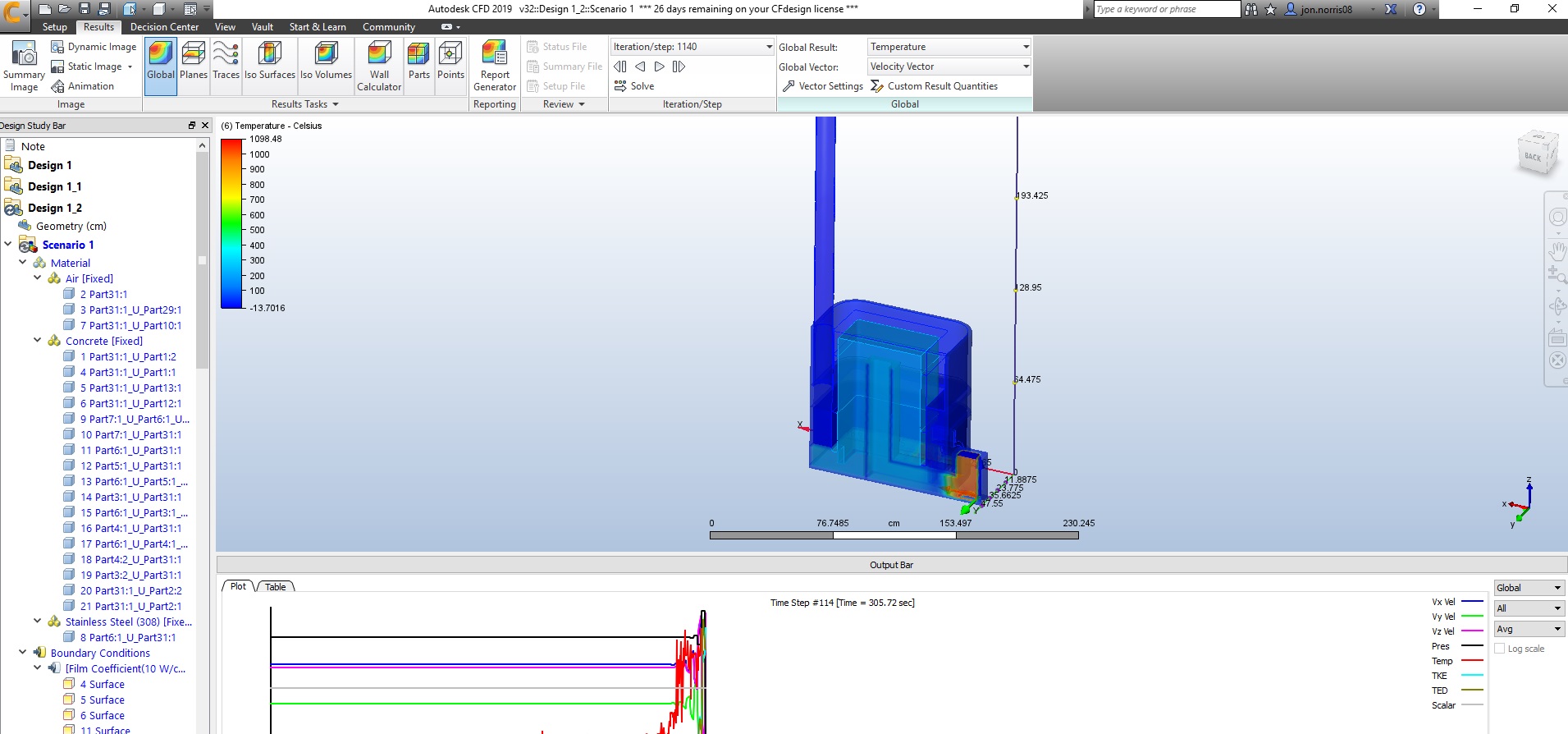Screen dimensions: 1568x734
Task: Open the Start & Learn tab
Action: pos(318,27)
